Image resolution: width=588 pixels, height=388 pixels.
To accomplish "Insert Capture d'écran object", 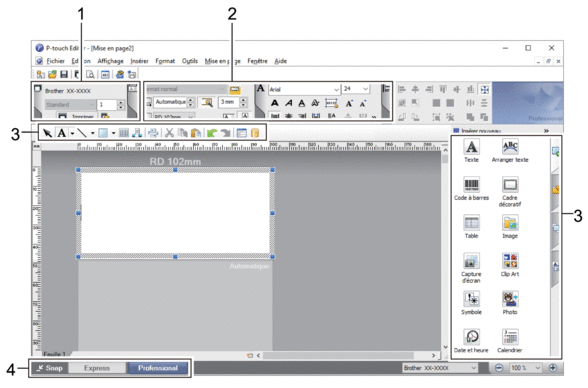I will tap(471, 268).
